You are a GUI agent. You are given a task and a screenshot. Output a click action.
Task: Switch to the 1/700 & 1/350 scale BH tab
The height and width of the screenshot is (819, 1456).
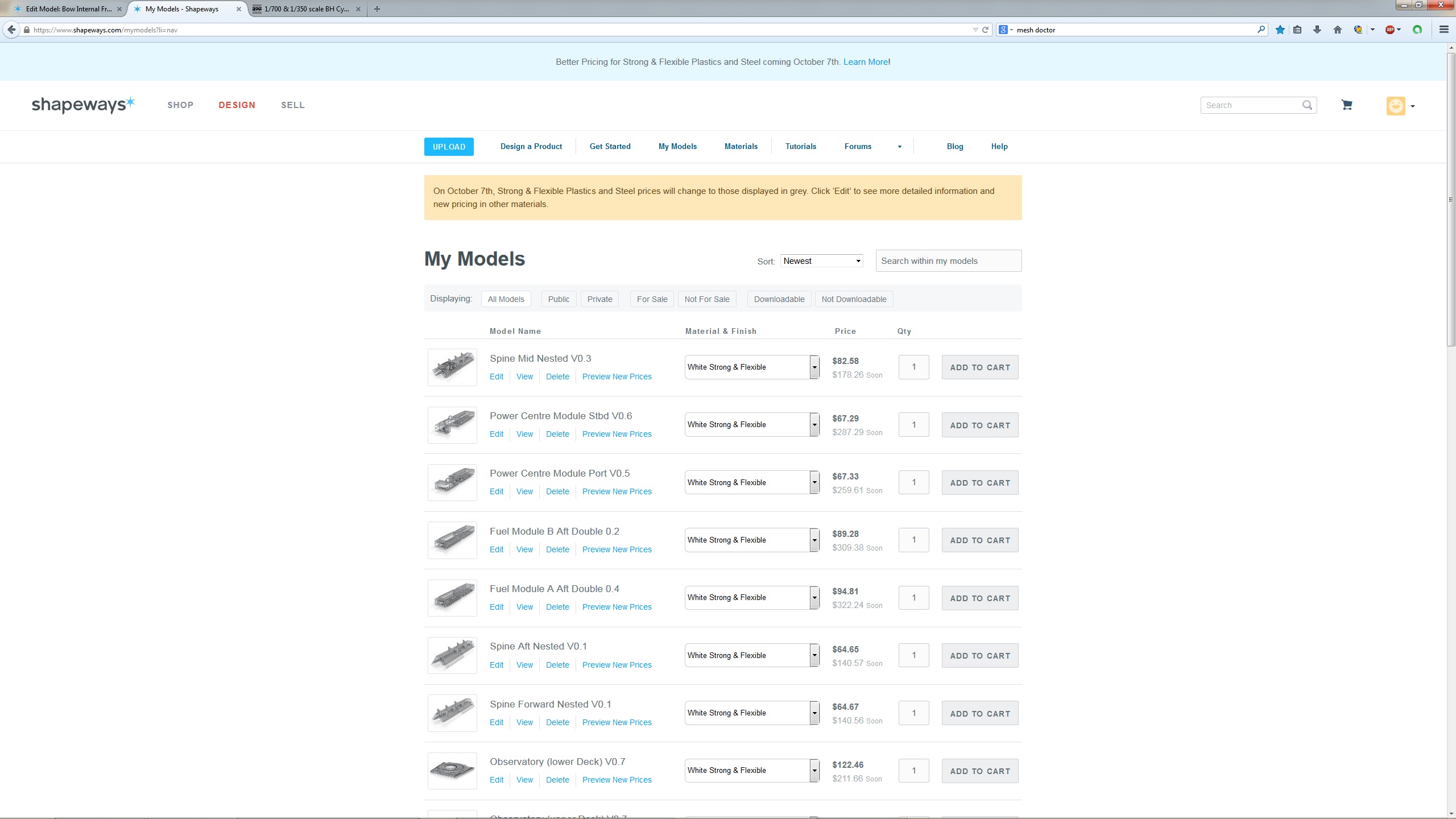pos(307,9)
